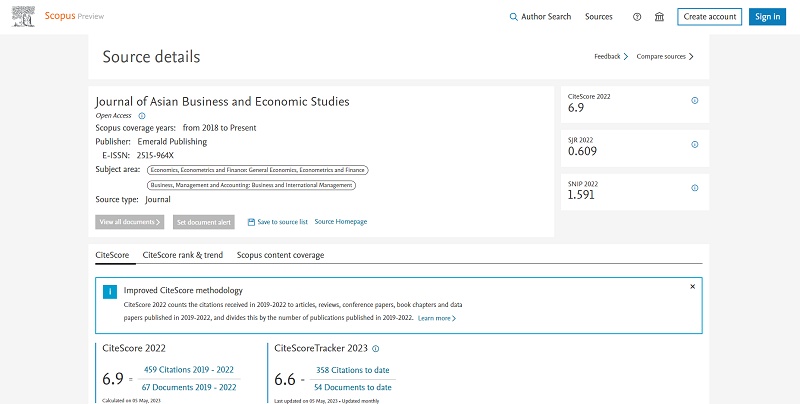800x404 pixels.
Task: Show info for SJR 2022 metric
Action: pos(694,144)
